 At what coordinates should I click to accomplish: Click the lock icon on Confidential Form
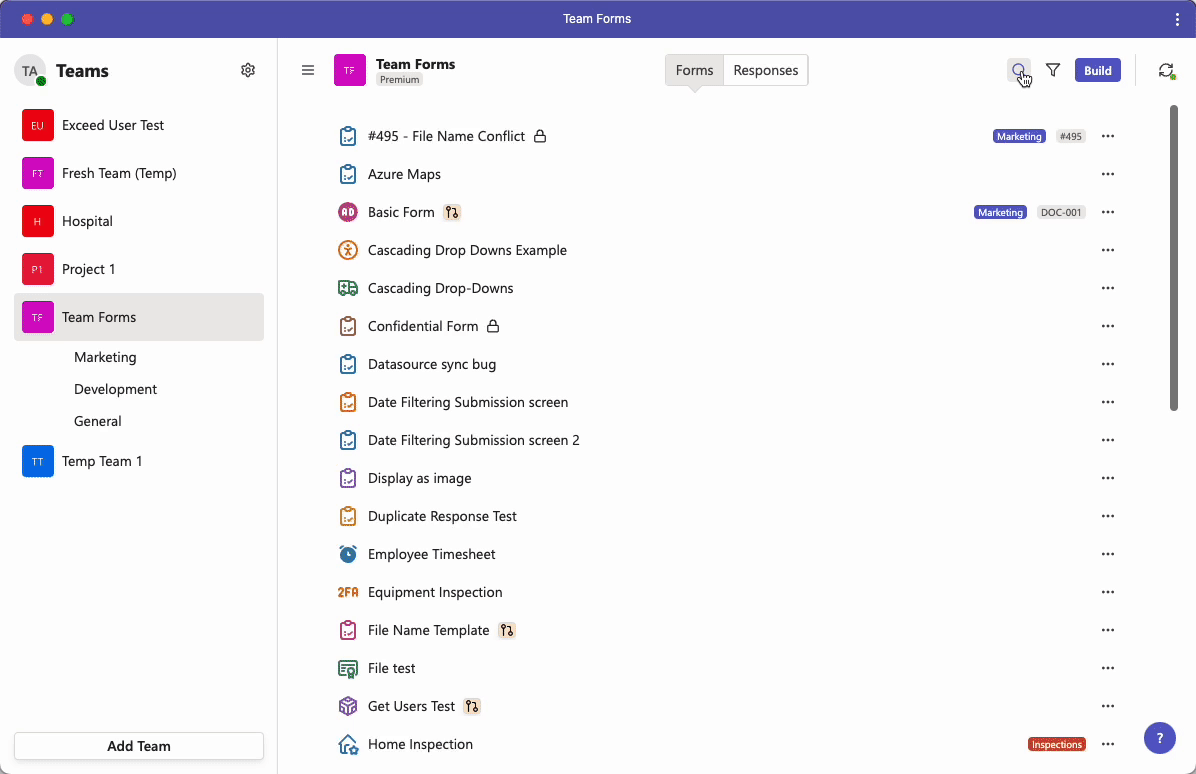[x=494, y=326]
